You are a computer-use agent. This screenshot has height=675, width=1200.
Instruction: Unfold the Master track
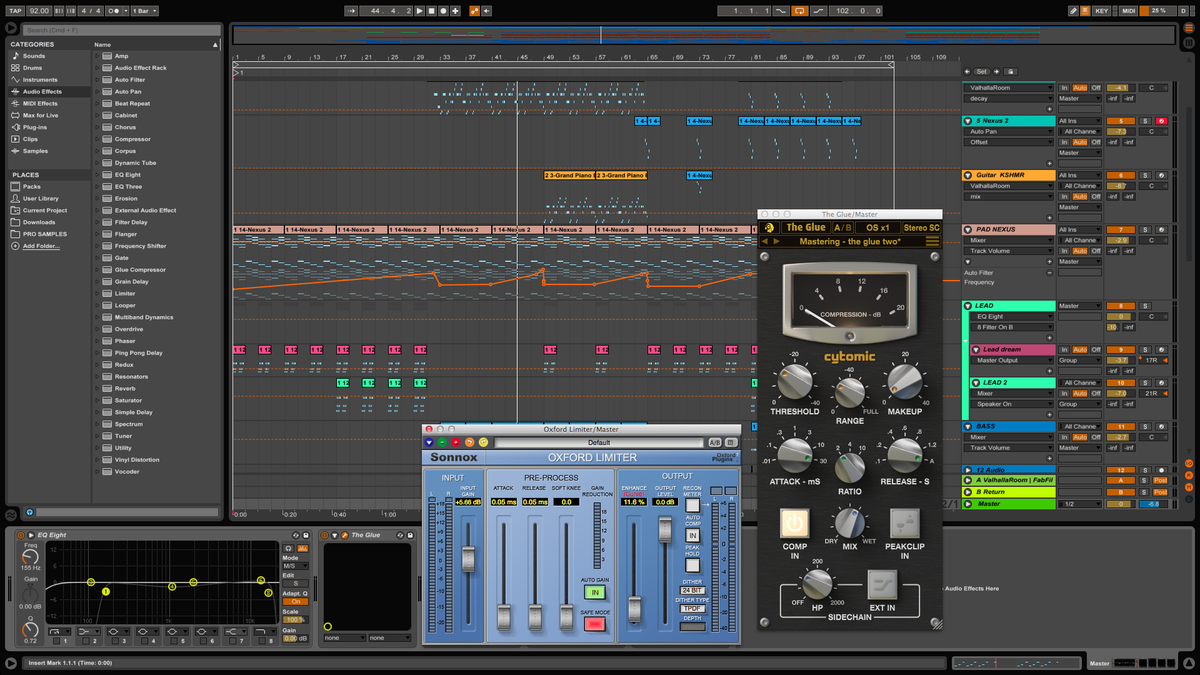pos(968,504)
